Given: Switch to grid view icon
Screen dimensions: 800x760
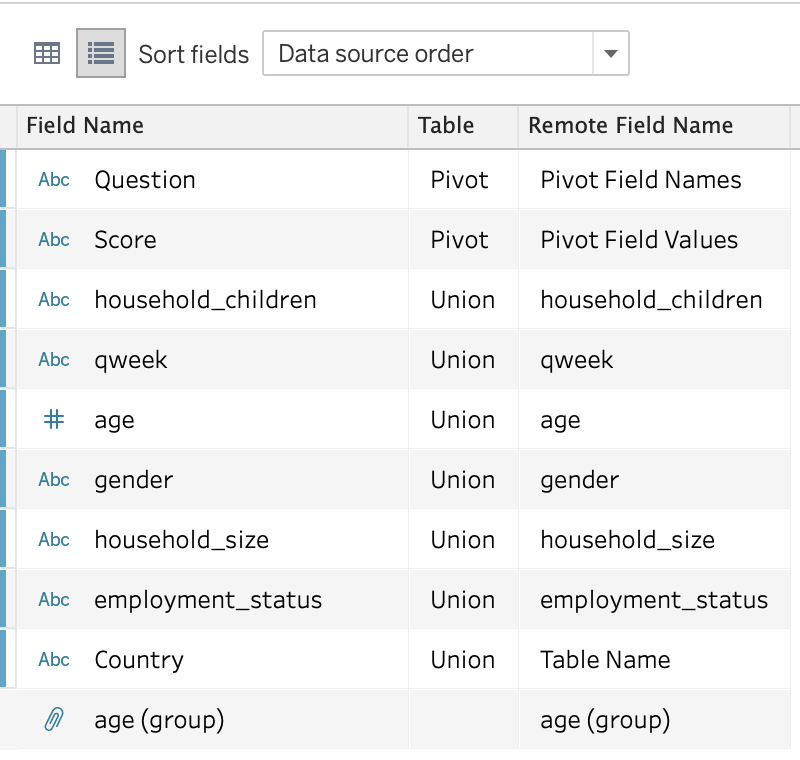Looking at the screenshot, I should tap(47, 54).
